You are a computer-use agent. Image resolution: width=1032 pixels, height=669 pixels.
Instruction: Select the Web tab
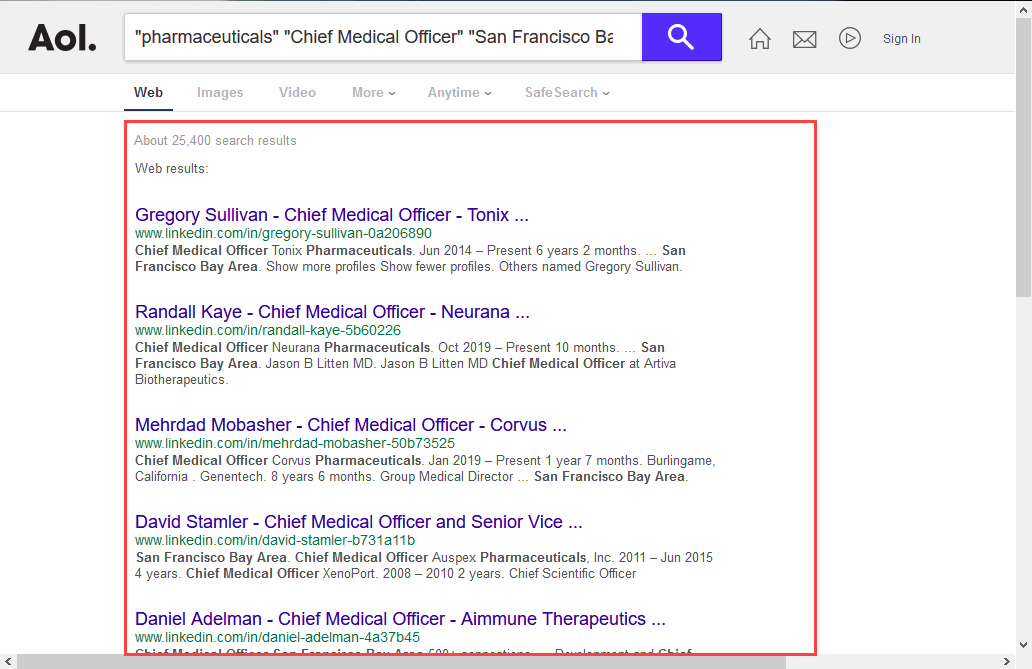pyautogui.click(x=148, y=92)
